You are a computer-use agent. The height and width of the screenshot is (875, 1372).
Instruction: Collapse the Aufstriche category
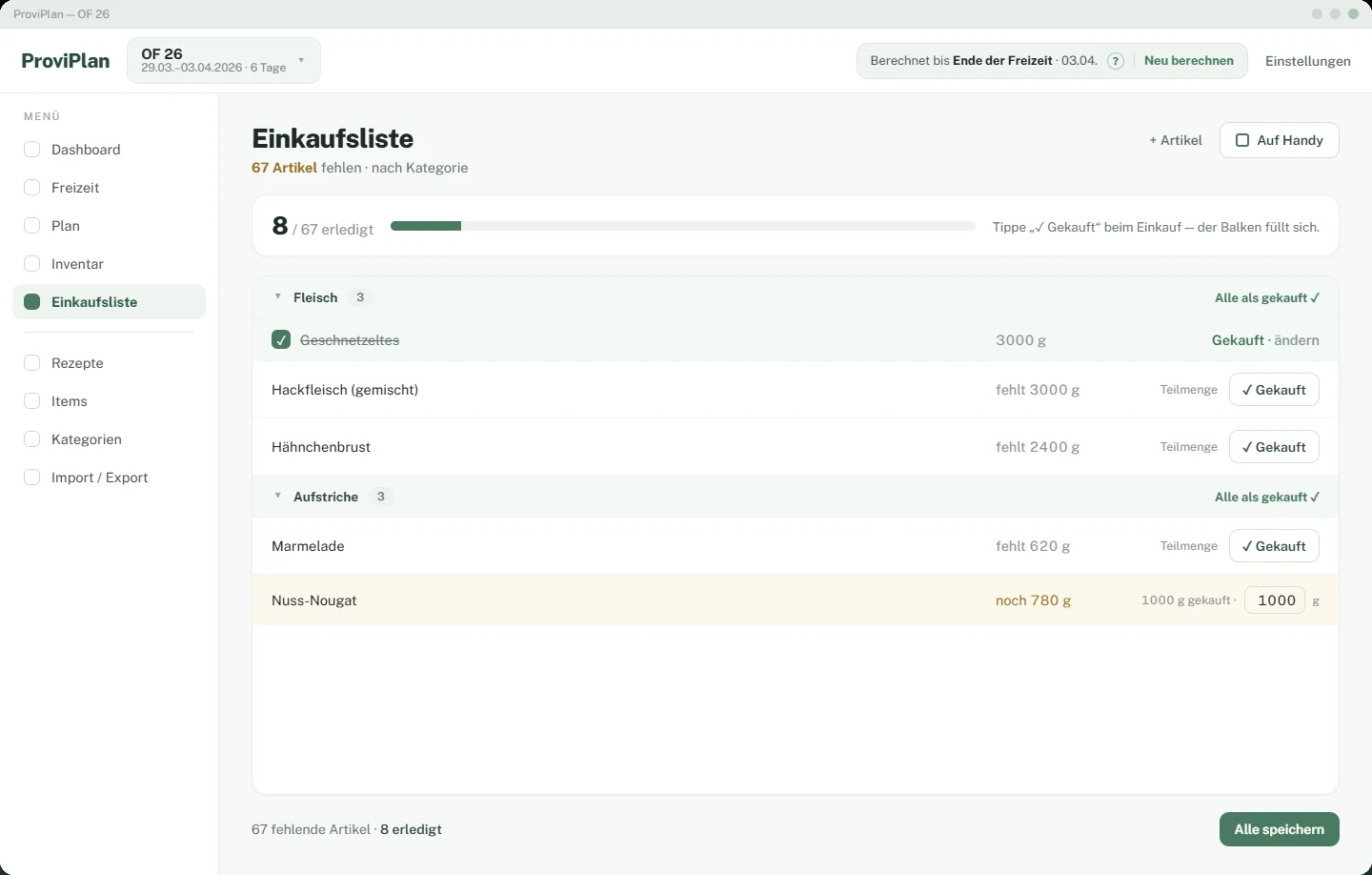(x=278, y=497)
